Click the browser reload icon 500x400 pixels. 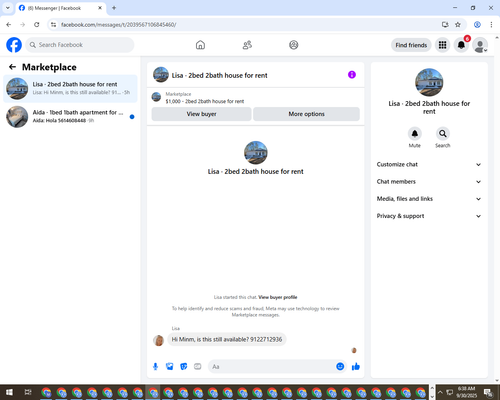(37, 25)
